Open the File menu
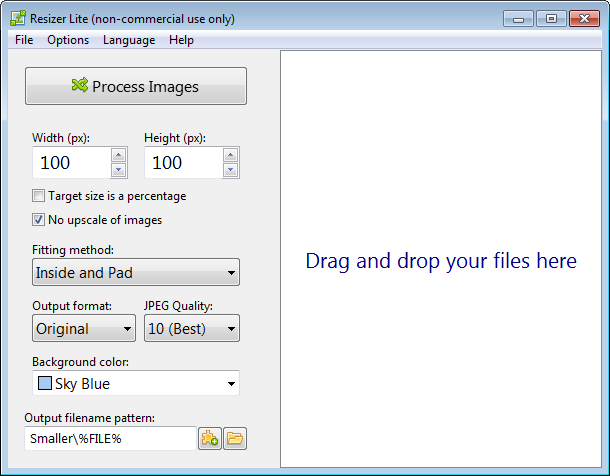 tap(24, 40)
